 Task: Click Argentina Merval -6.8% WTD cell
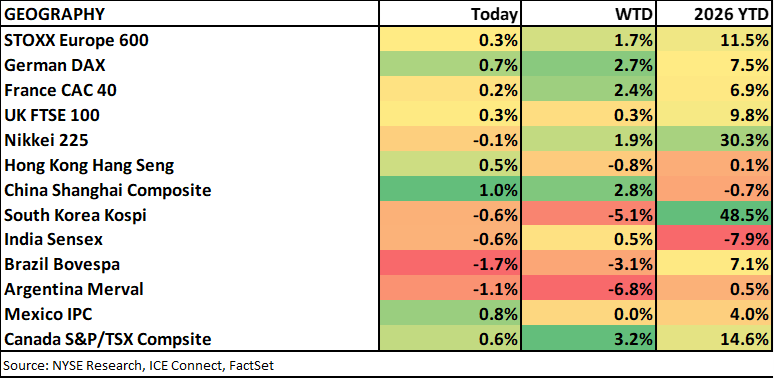pos(588,289)
